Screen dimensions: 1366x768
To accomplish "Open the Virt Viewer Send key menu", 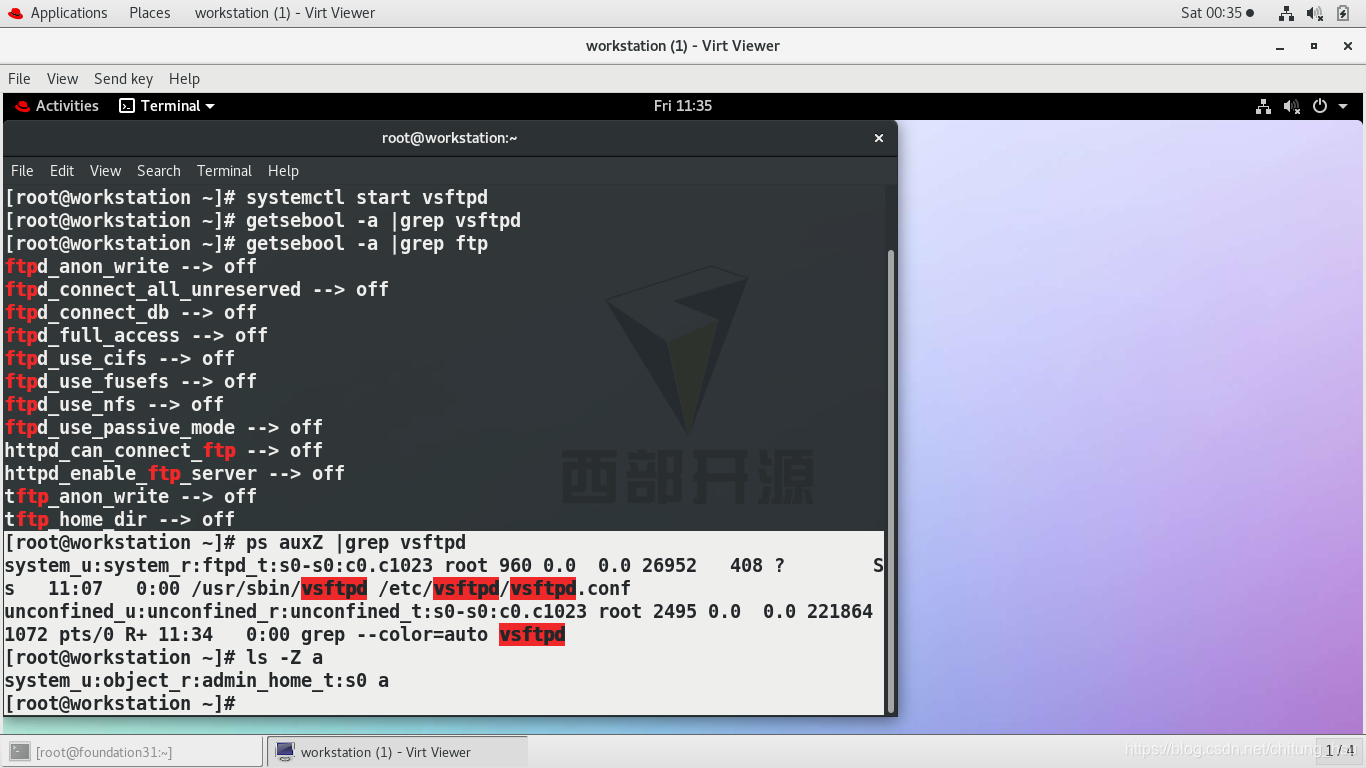I will pyautogui.click(x=123, y=78).
